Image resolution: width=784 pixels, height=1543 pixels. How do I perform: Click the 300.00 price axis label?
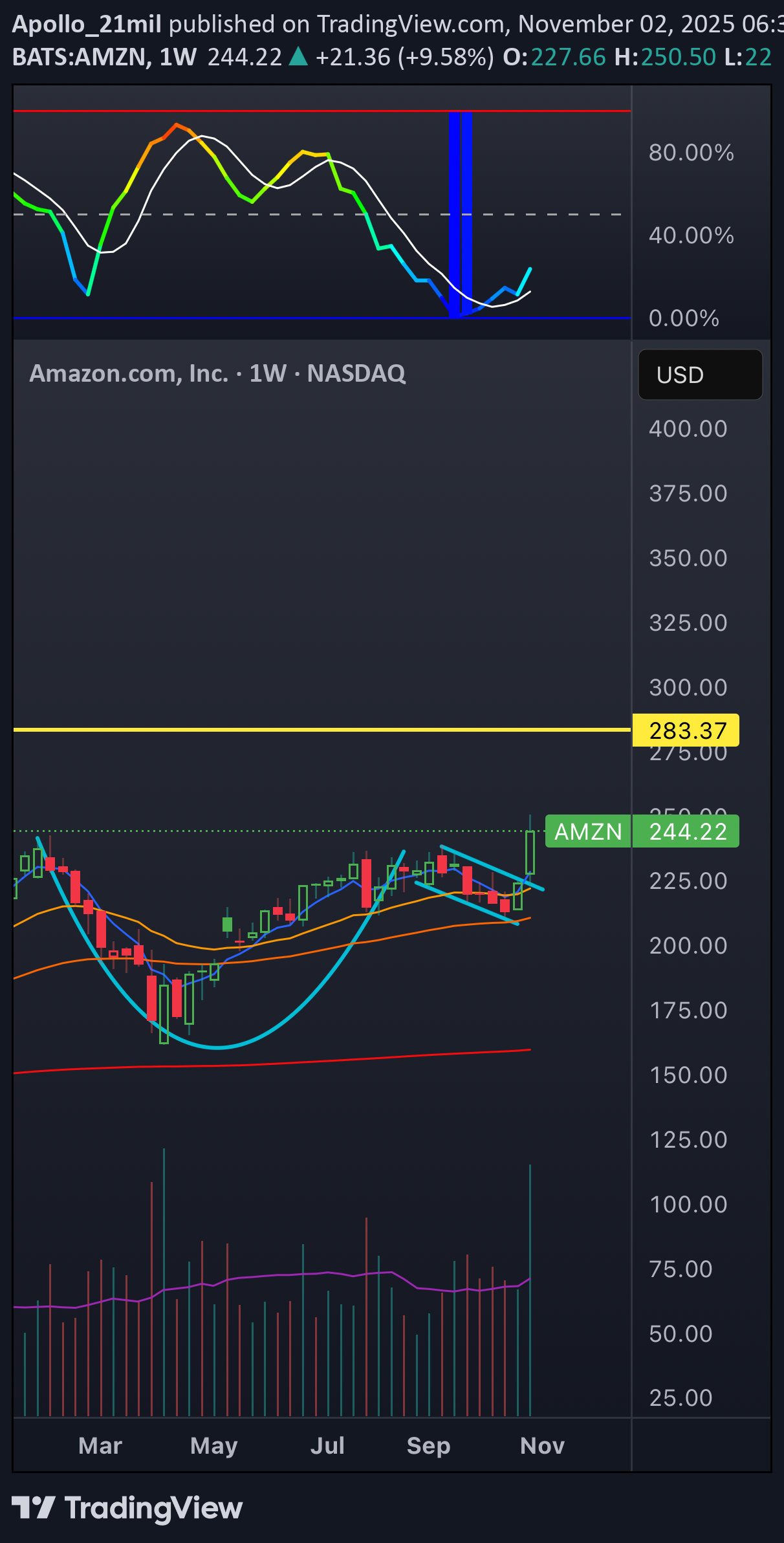click(x=688, y=688)
